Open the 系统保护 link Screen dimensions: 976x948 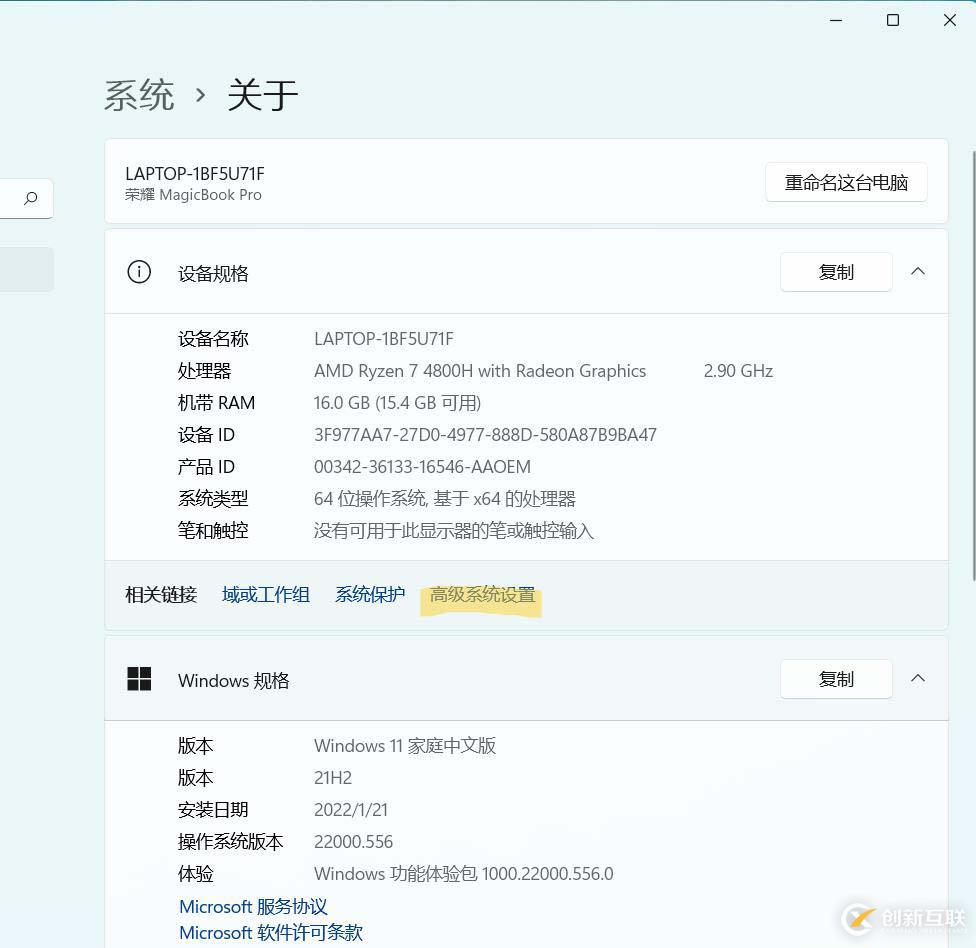click(370, 594)
